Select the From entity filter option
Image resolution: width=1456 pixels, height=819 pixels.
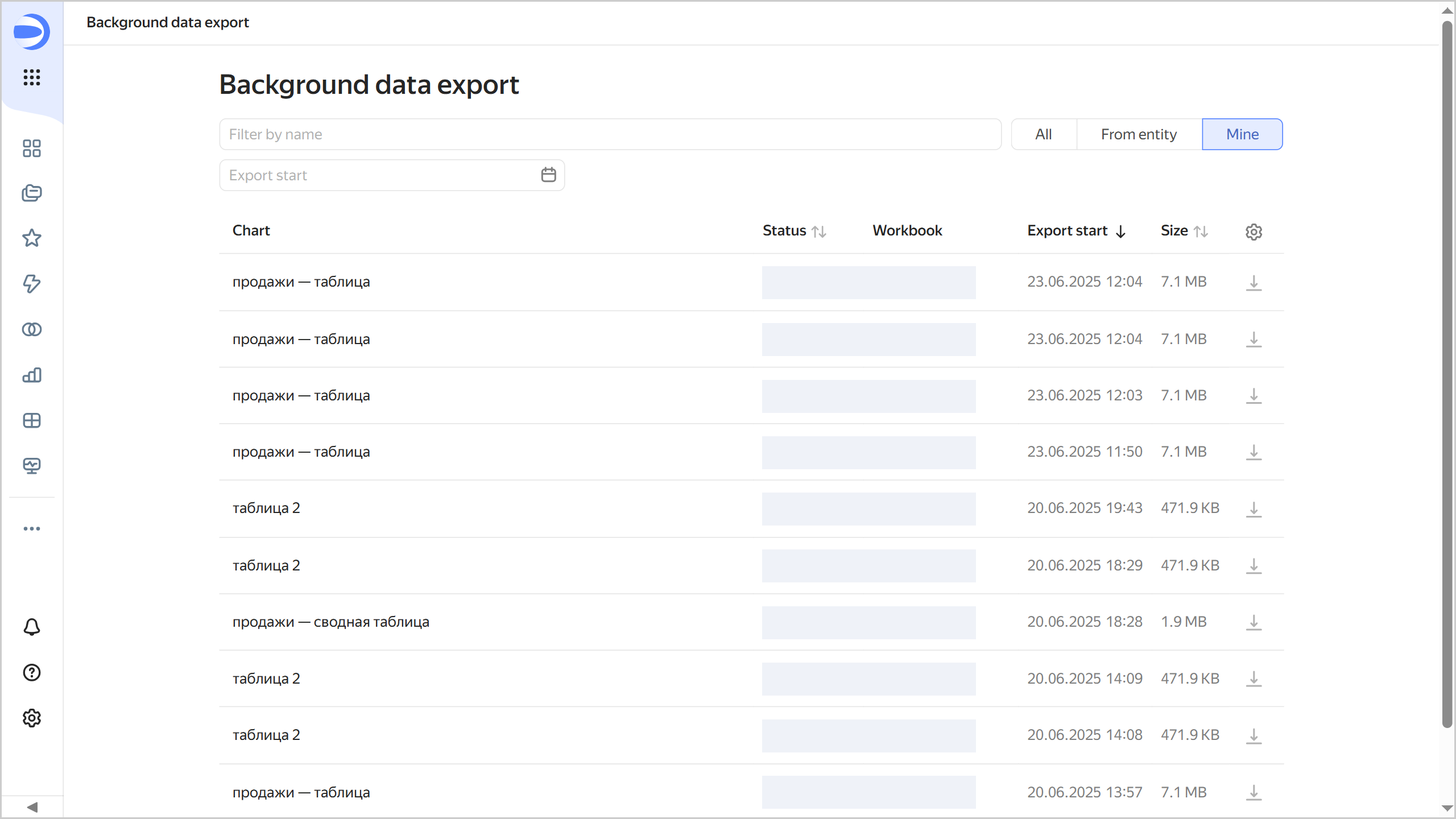click(x=1139, y=134)
